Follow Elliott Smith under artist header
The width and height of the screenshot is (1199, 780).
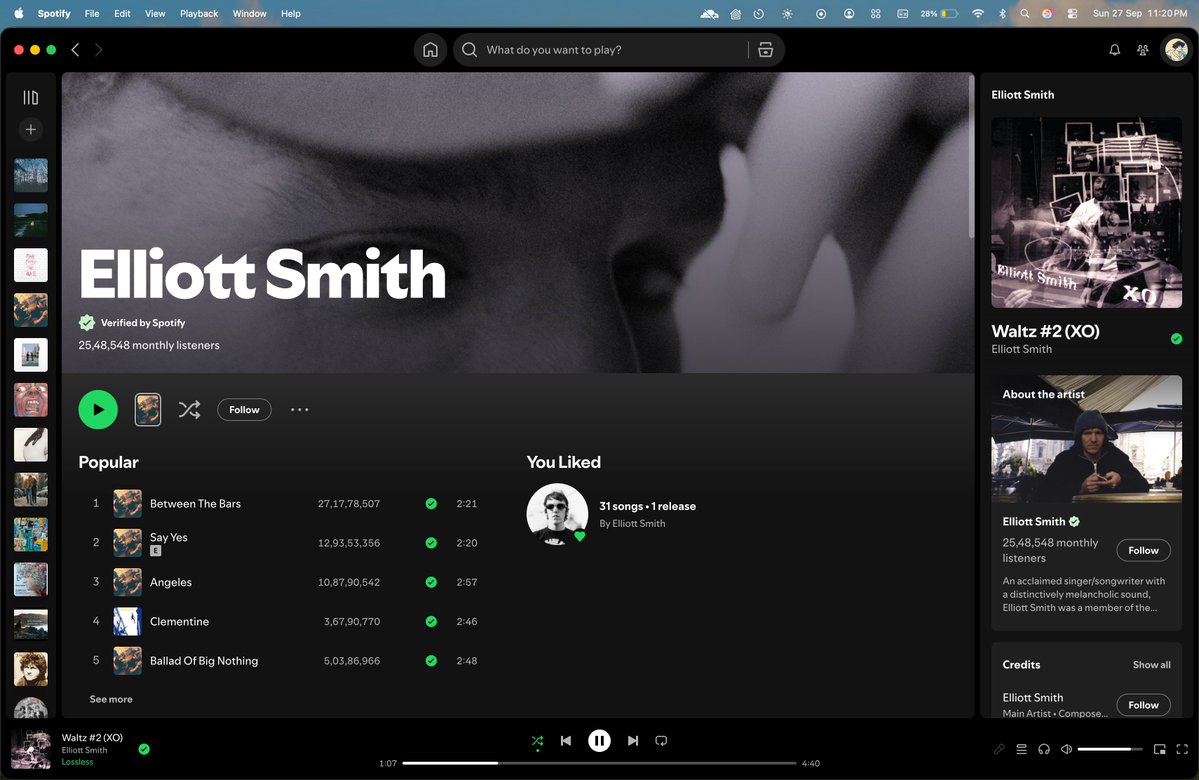pos(244,410)
